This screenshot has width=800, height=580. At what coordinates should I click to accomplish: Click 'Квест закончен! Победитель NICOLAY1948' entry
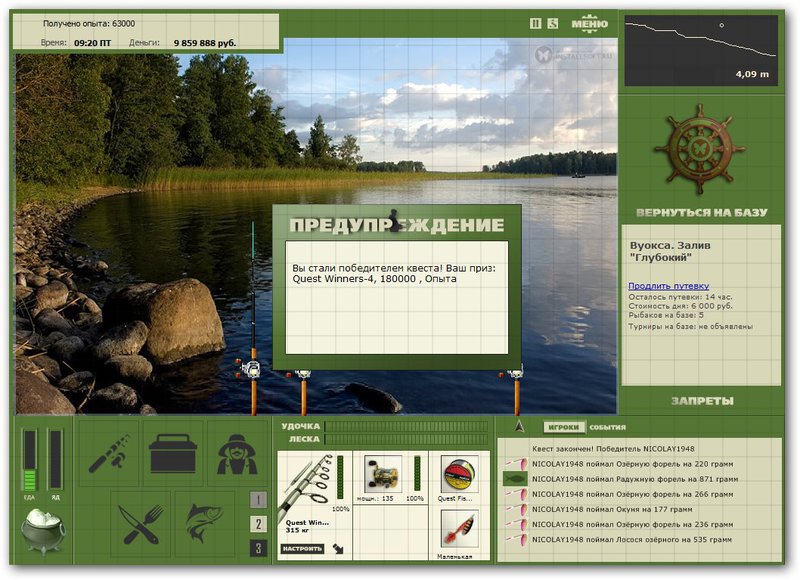pyautogui.click(x=613, y=449)
